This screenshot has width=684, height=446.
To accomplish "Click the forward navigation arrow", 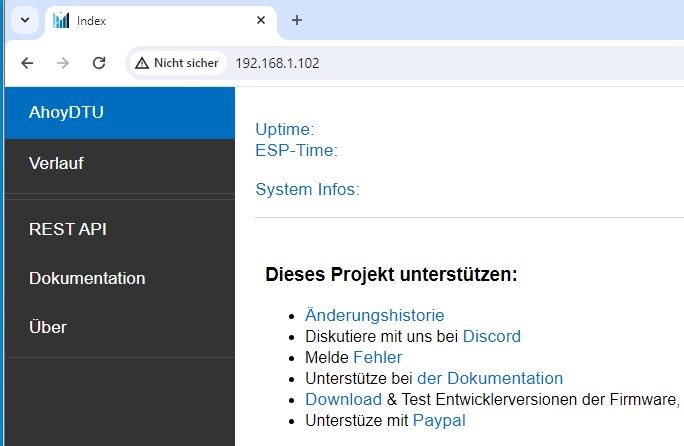I will (63, 62).
